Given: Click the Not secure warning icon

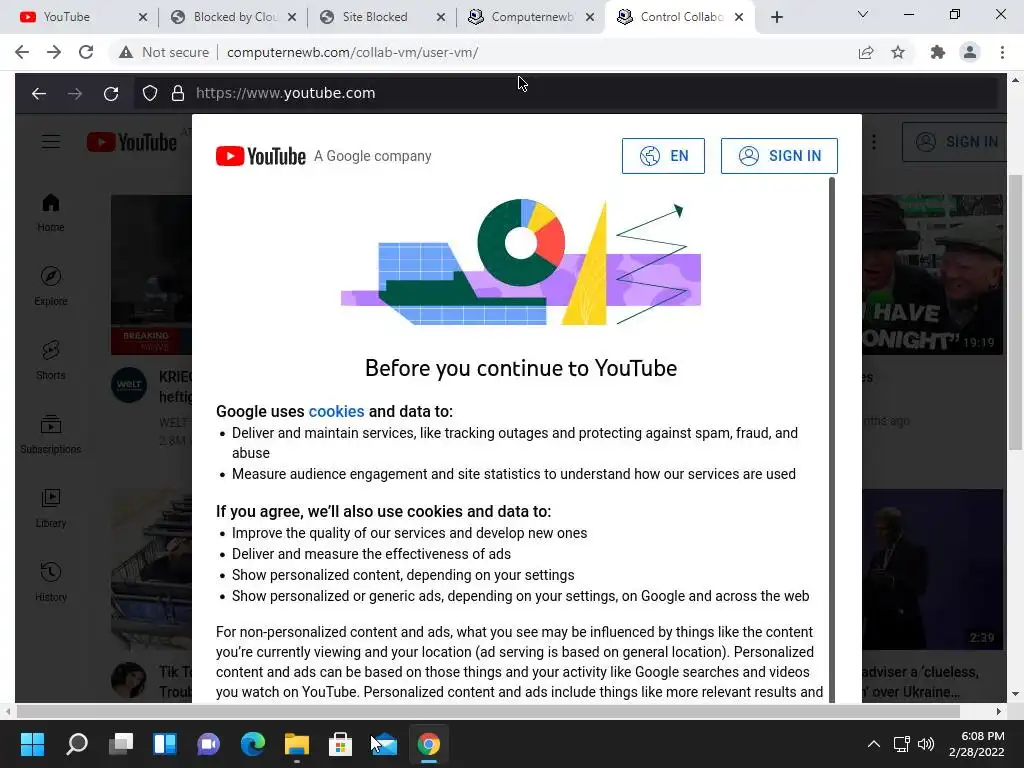Looking at the screenshot, I should click(x=126, y=52).
